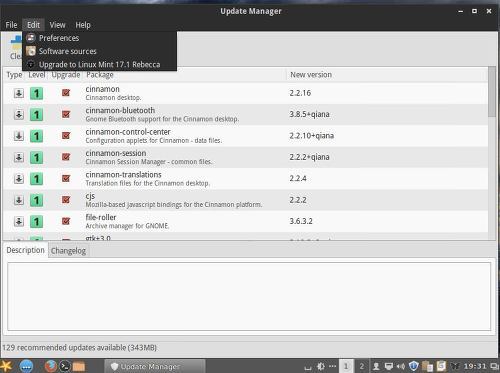Uncheck upgrade checkbox for cinnamon
500x373 pixels.
66,93
